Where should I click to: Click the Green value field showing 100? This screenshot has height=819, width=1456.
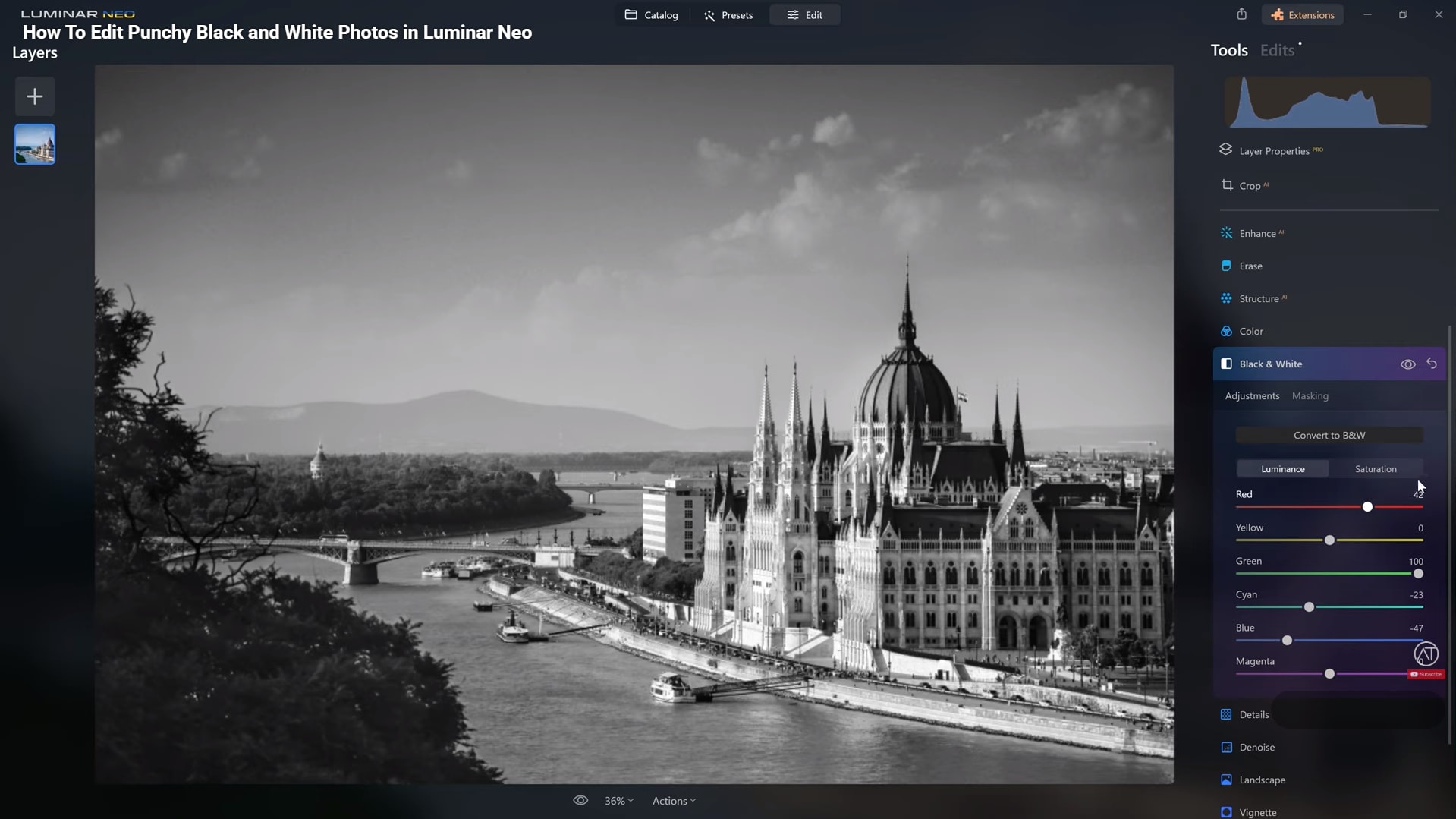[1416, 562]
